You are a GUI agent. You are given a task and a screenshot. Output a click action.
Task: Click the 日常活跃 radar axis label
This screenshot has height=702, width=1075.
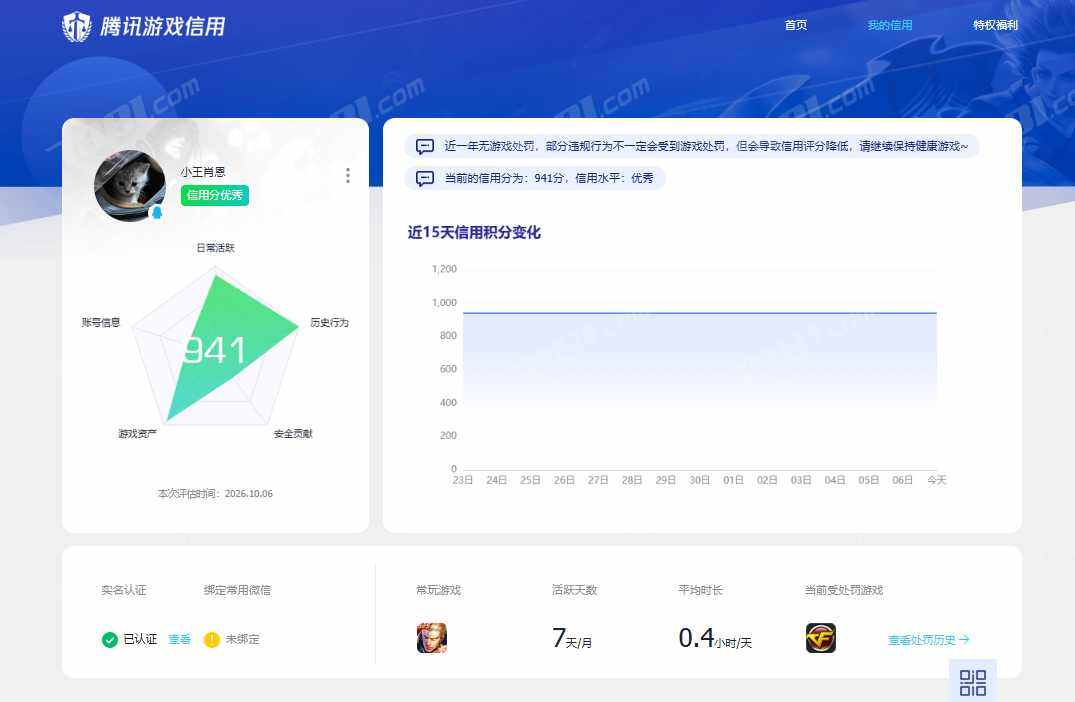pos(215,247)
